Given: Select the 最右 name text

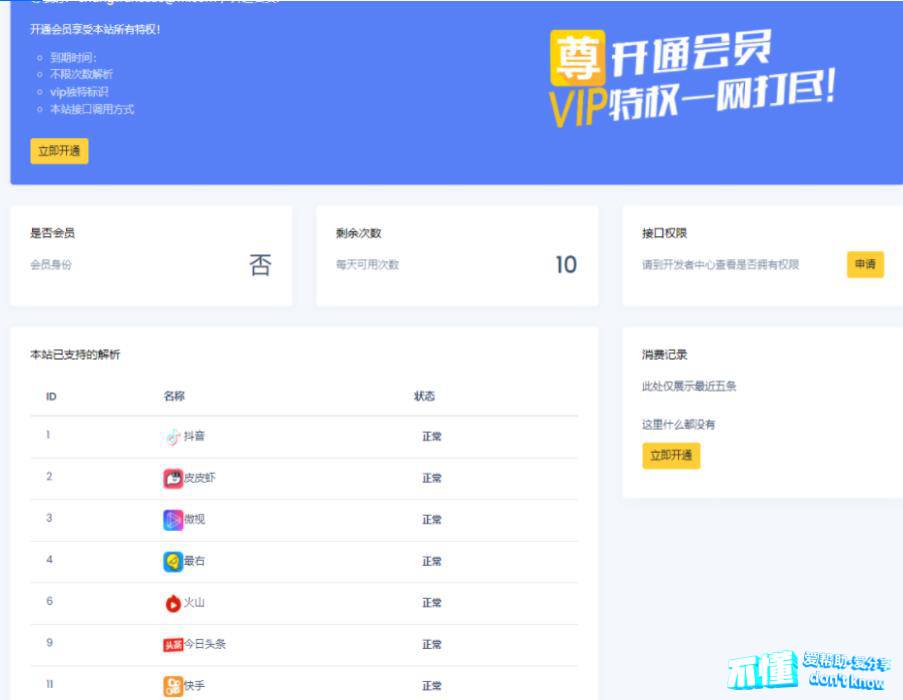Looking at the screenshot, I should click(194, 561).
